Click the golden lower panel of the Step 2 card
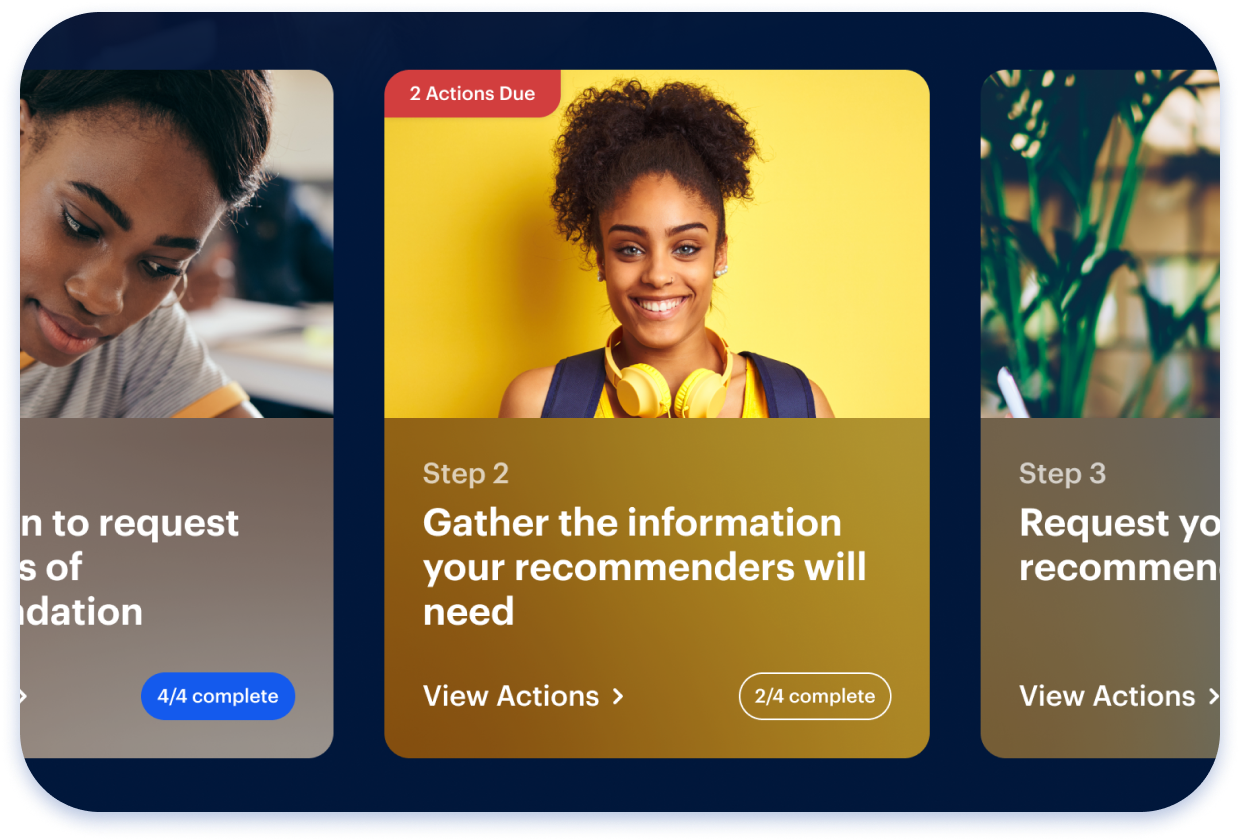 coord(657,588)
